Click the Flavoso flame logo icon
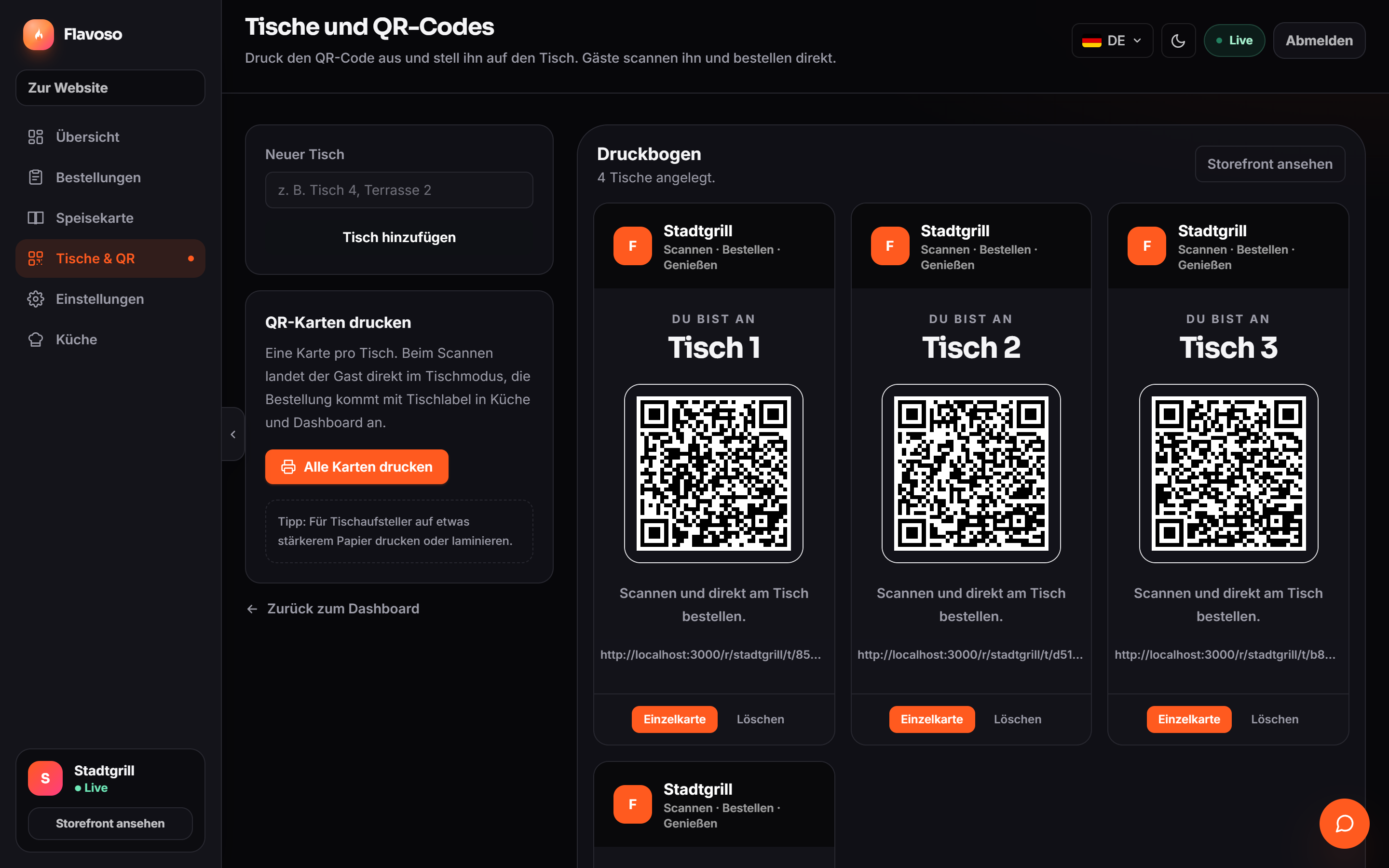Screen dimensions: 1389x868 coord(39,34)
